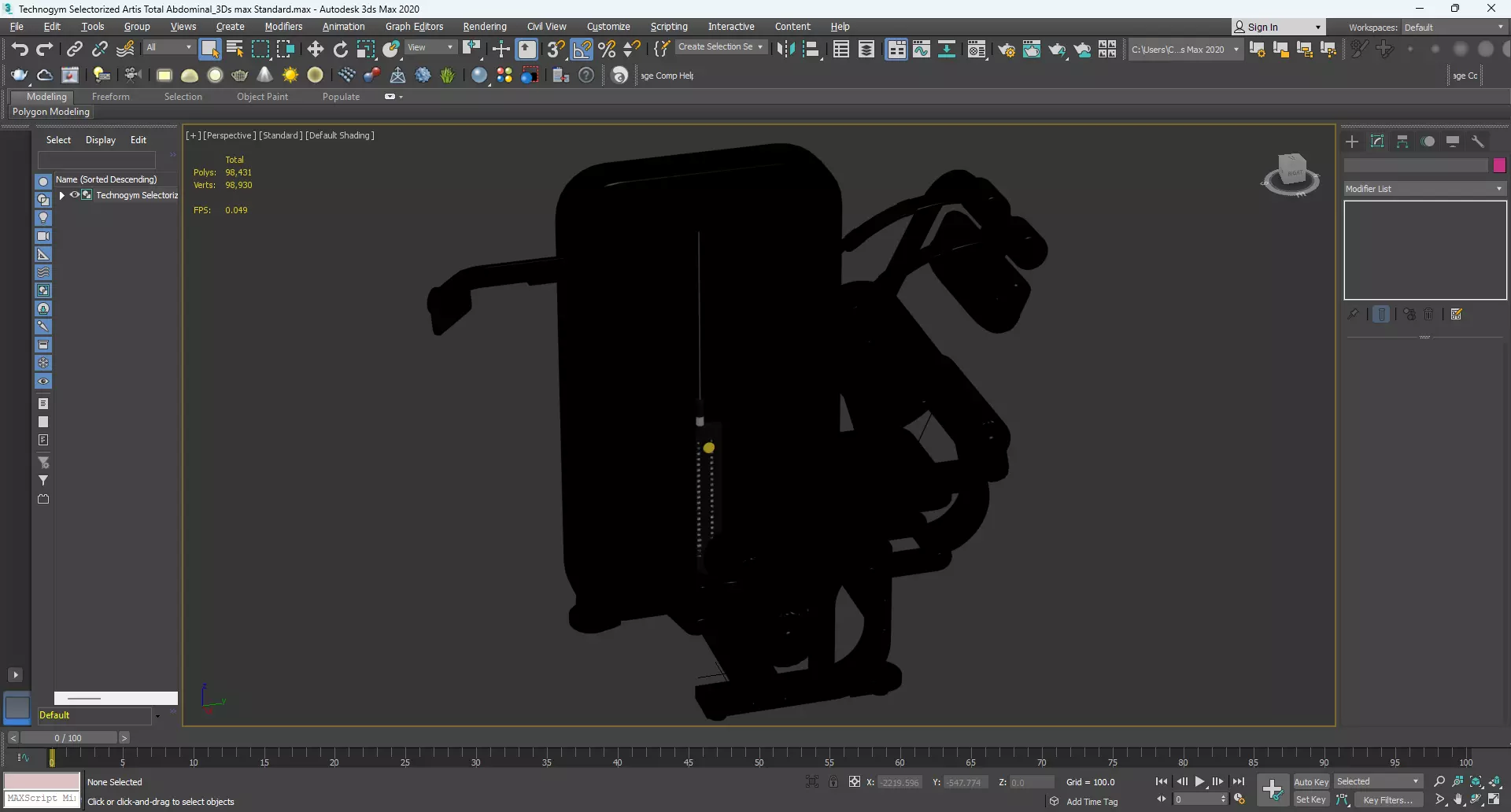Open the Sign In dropdown
The image size is (1511, 812).
(1278, 28)
